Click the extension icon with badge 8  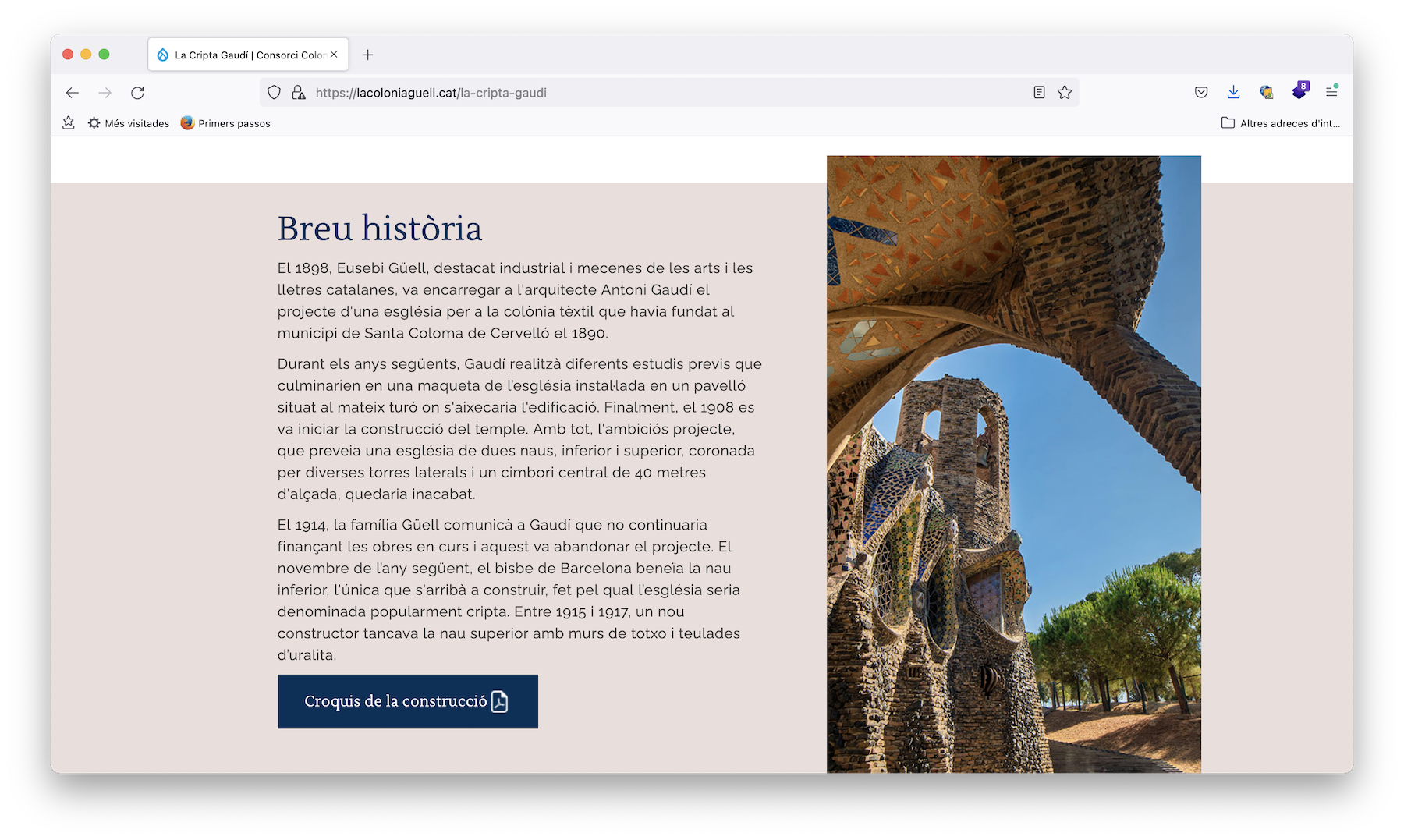(x=1299, y=91)
